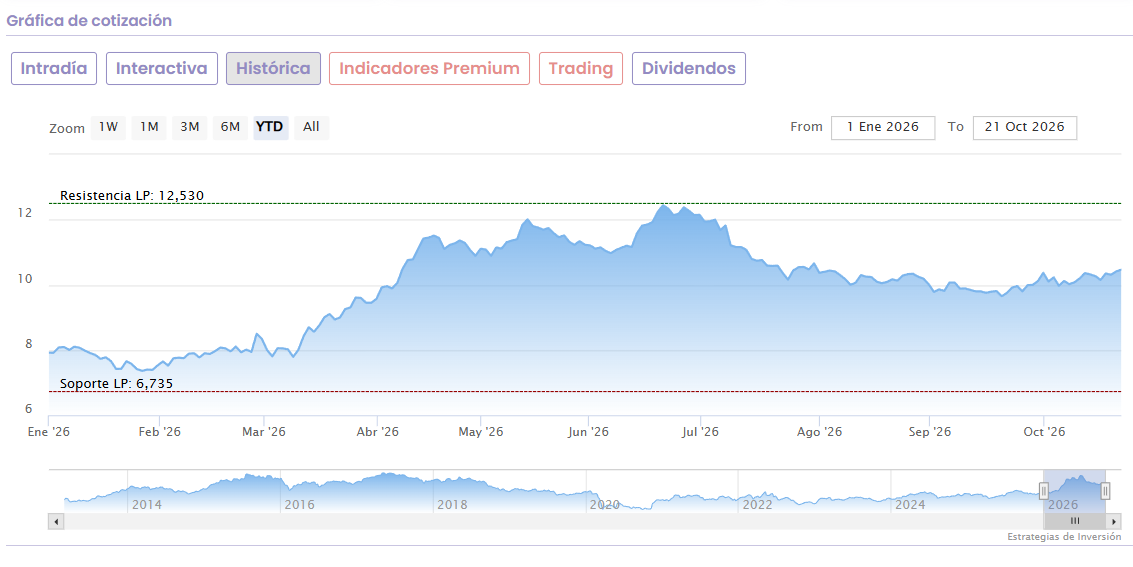Screen dimensions: 1133x567
Task: Click 2014 in the navigator timeline
Action: 147,504
